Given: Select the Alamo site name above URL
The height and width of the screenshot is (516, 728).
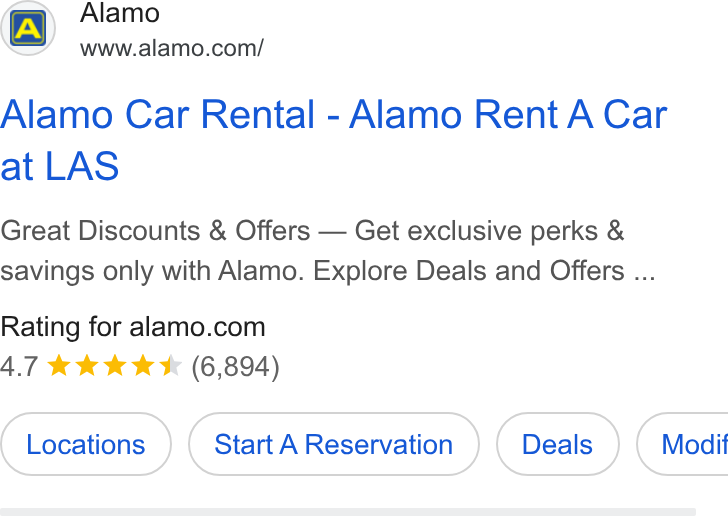Looking at the screenshot, I should (120, 13).
